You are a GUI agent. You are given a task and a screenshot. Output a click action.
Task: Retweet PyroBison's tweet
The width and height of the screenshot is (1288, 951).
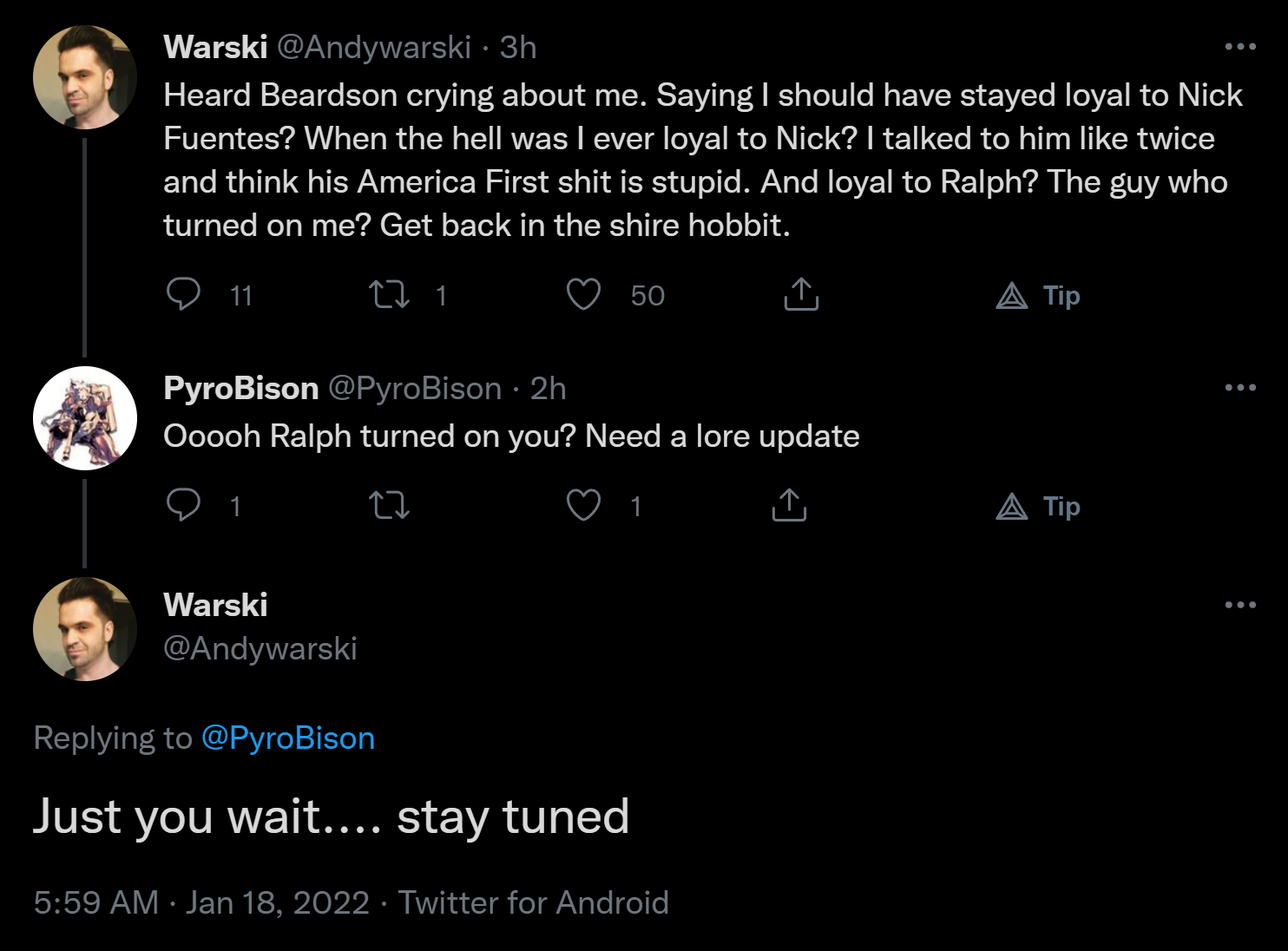click(389, 505)
